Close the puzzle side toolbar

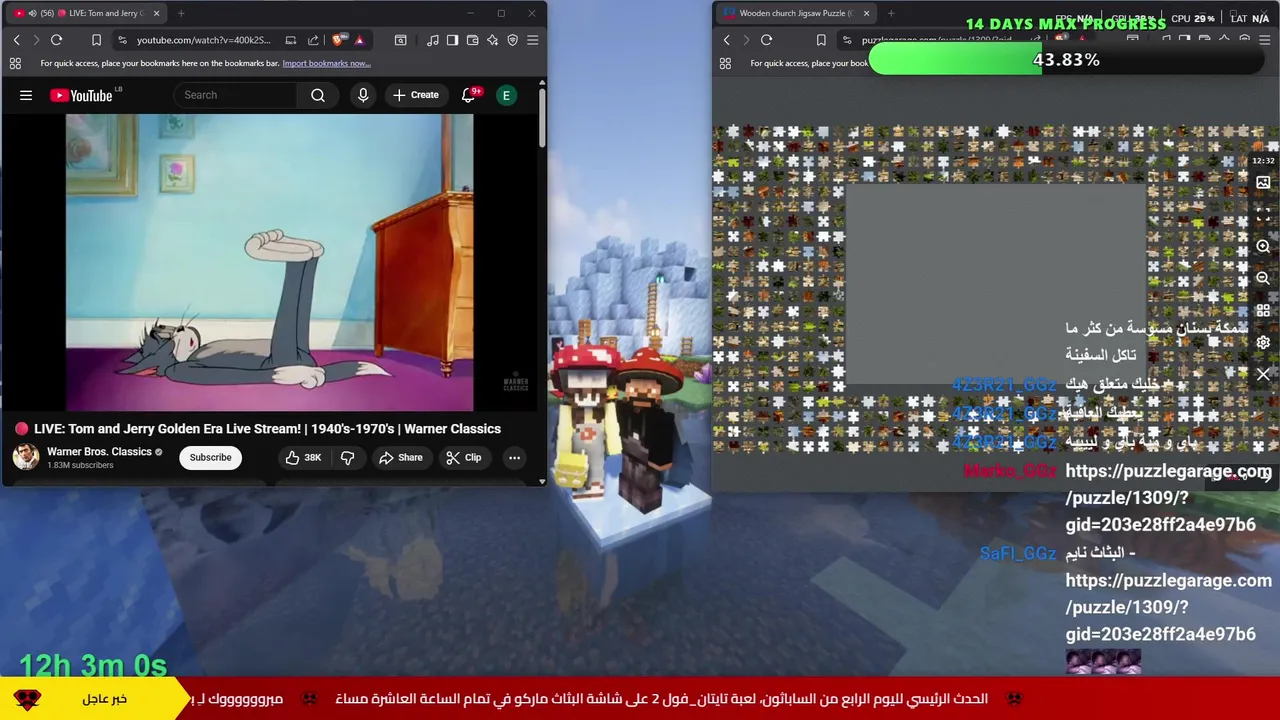[1263, 375]
